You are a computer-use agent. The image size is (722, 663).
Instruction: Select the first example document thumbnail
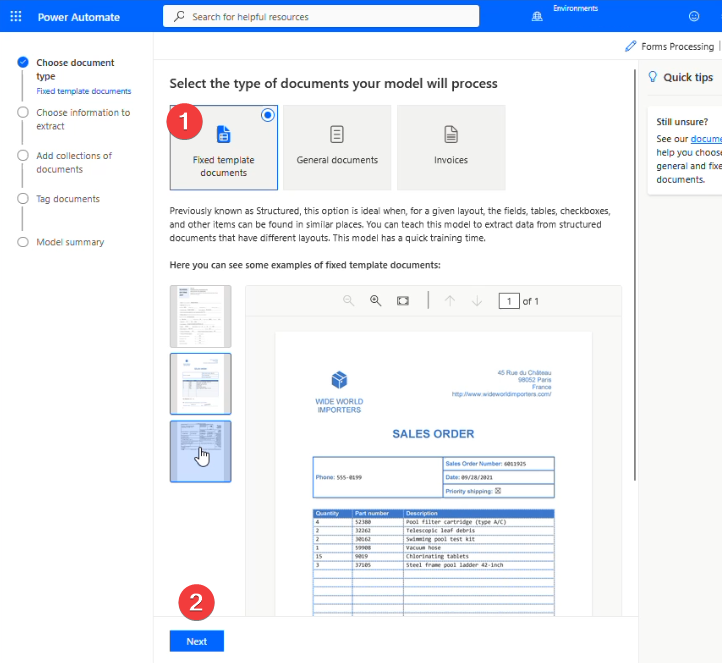[x=200, y=316]
